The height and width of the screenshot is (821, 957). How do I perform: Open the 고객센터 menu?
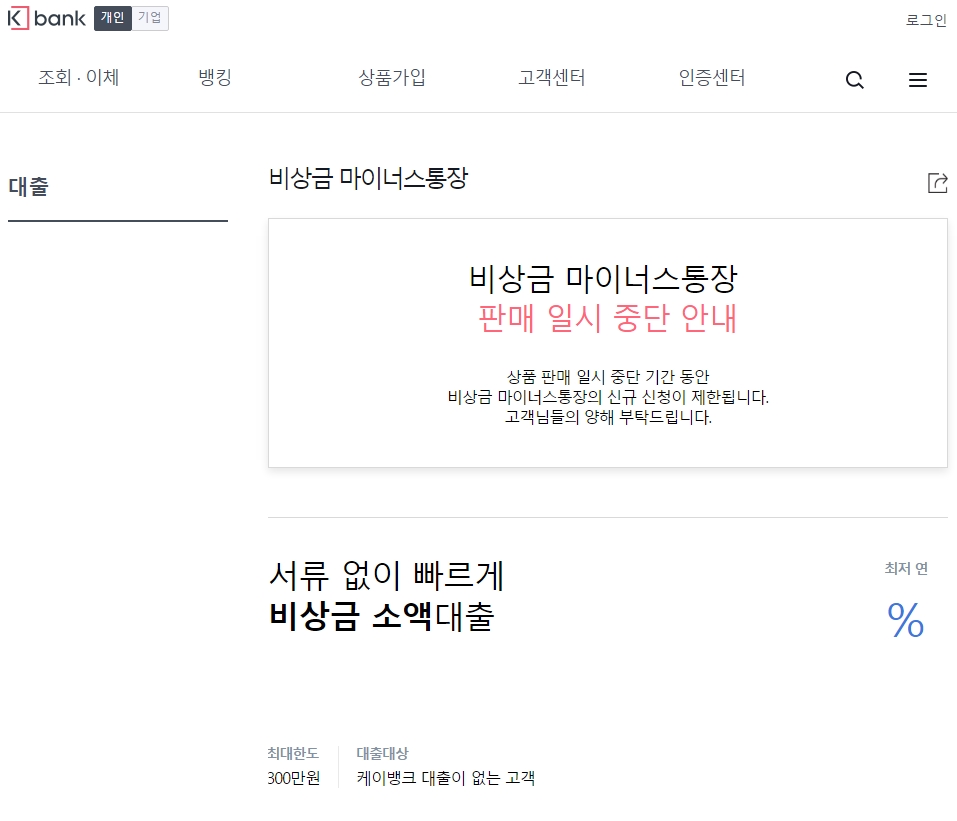(552, 78)
